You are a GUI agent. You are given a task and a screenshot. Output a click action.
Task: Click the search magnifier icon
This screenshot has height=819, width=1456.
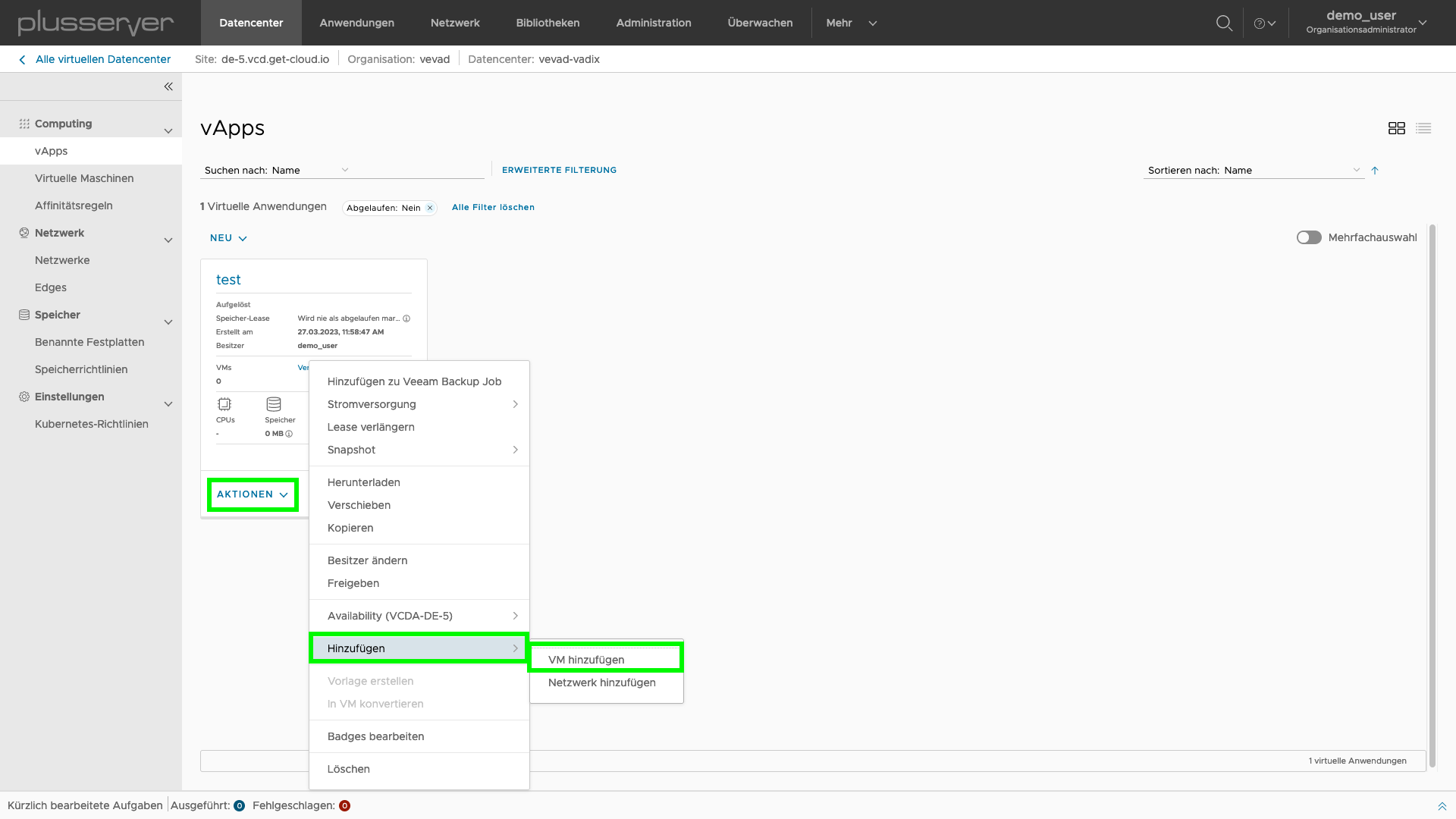pos(1225,22)
